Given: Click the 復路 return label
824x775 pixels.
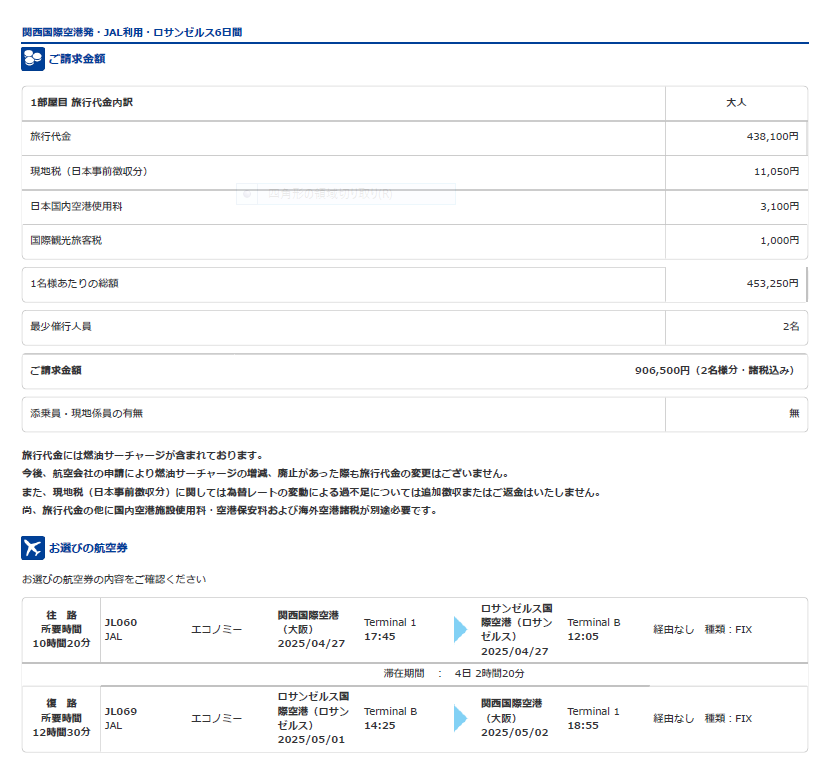Looking at the screenshot, I should [61, 704].
